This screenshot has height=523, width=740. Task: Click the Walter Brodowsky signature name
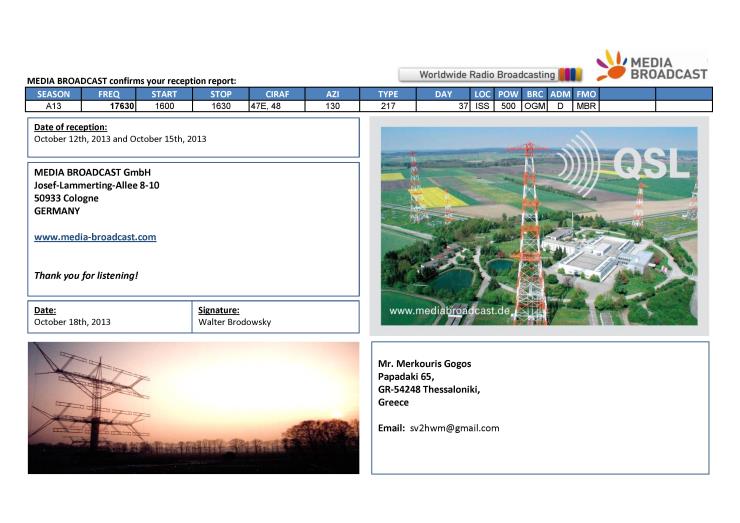(x=235, y=322)
